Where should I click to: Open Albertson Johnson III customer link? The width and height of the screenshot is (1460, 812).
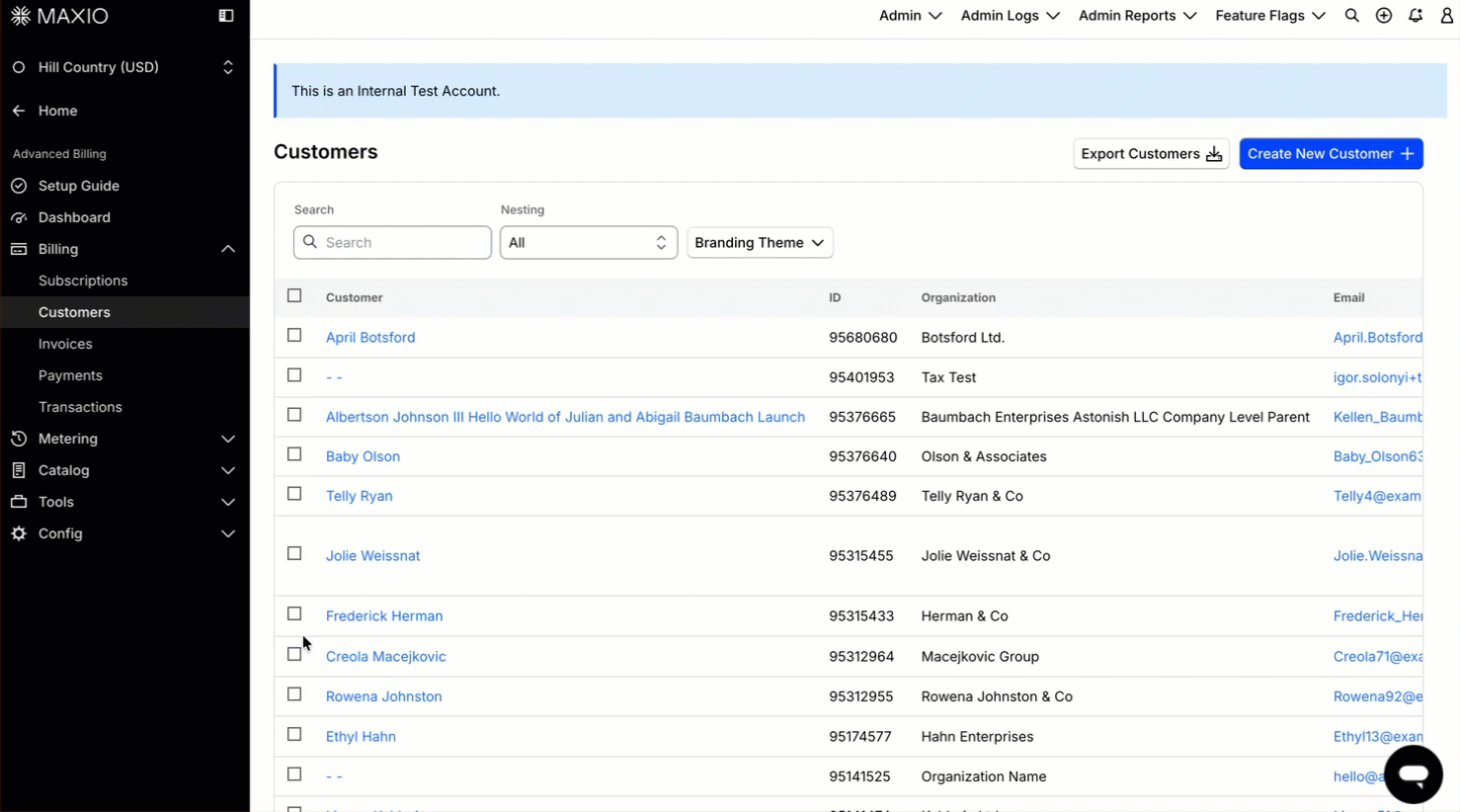point(565,417)
